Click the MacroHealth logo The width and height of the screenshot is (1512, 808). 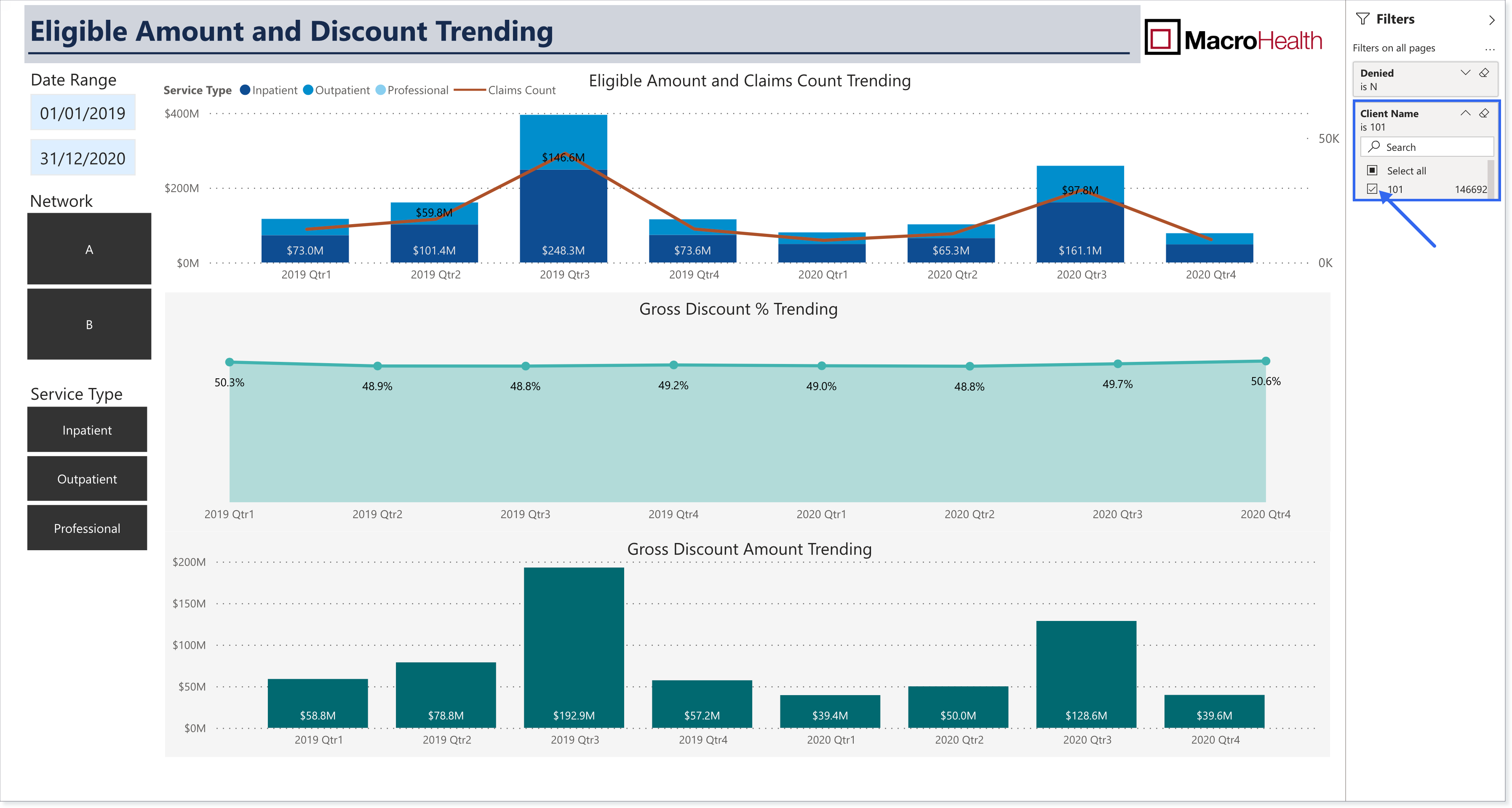click(1233, 37)
